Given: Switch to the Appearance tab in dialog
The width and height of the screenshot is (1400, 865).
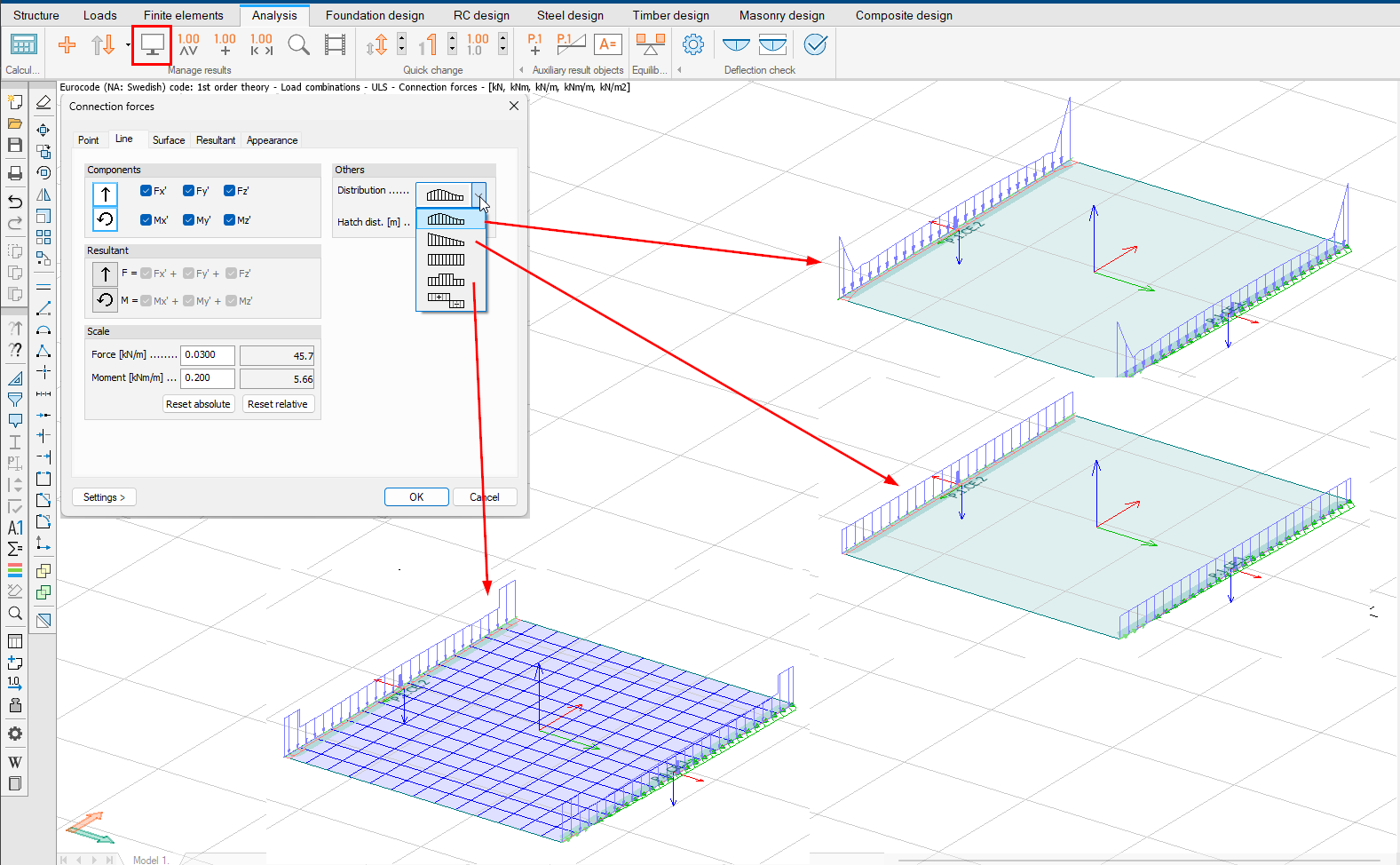Looking at the screenshot, I should pos(273,140).
